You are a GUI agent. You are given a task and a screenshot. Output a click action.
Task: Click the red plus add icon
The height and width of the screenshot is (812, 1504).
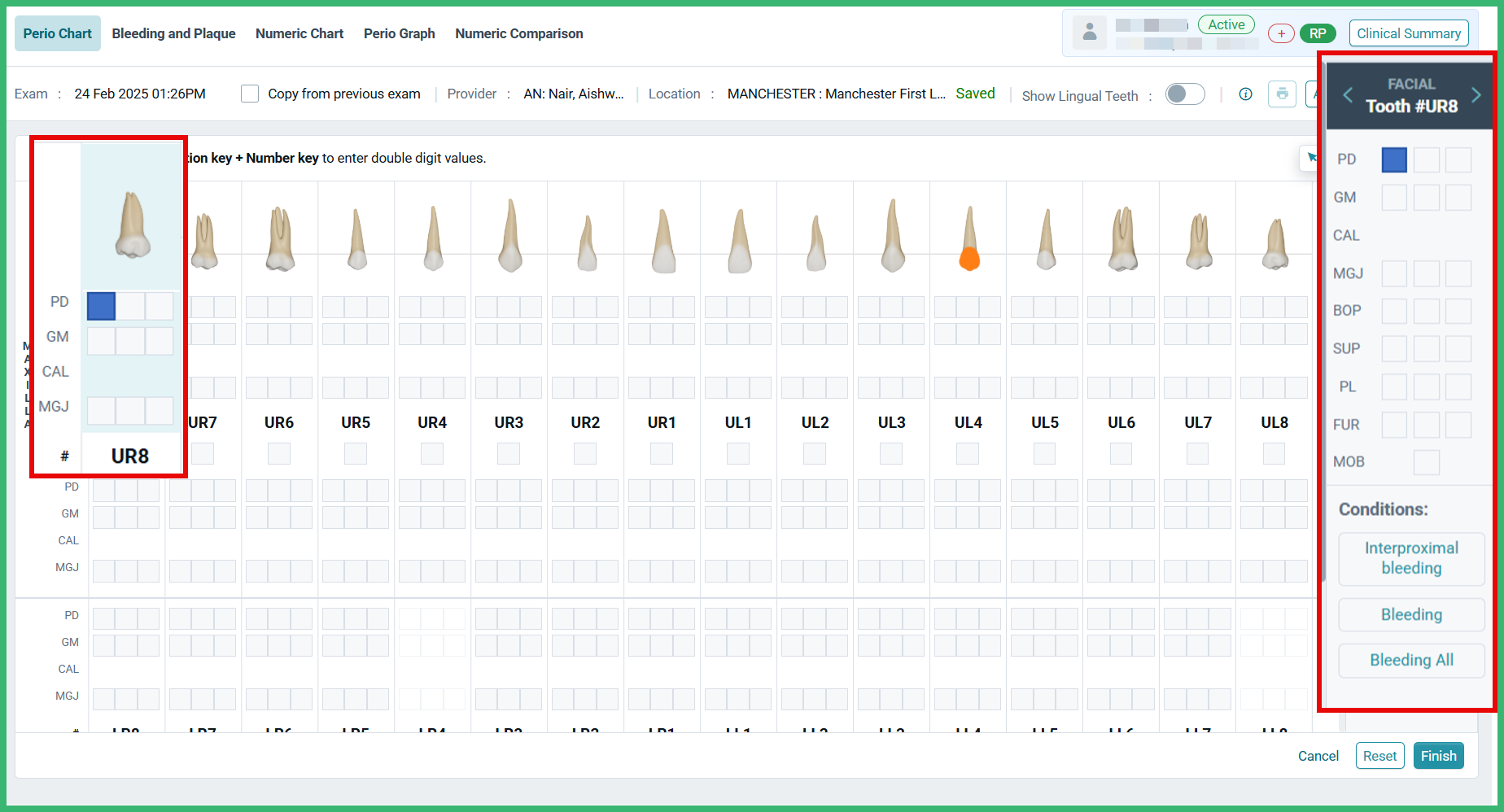[1281, 33]
